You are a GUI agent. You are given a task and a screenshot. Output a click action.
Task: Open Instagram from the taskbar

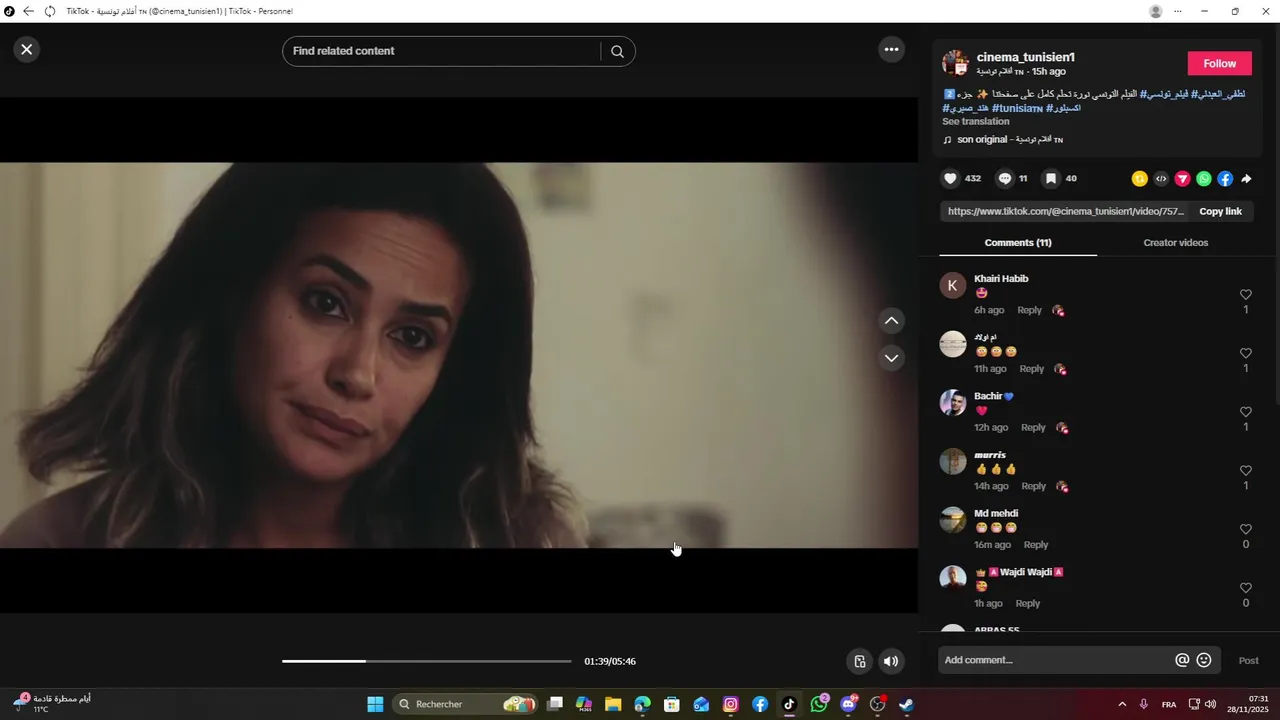tap(731, 704)
